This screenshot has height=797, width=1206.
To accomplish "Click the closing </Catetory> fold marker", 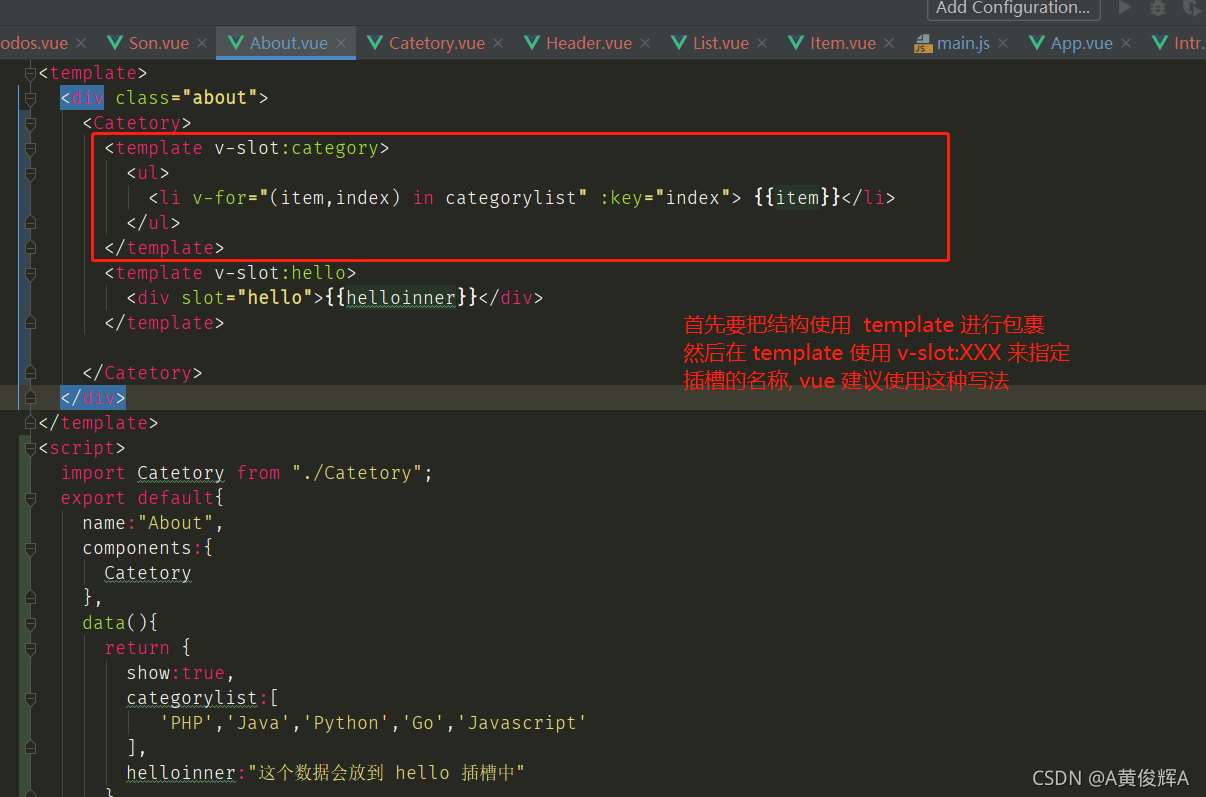I will [x=30, y=373].
